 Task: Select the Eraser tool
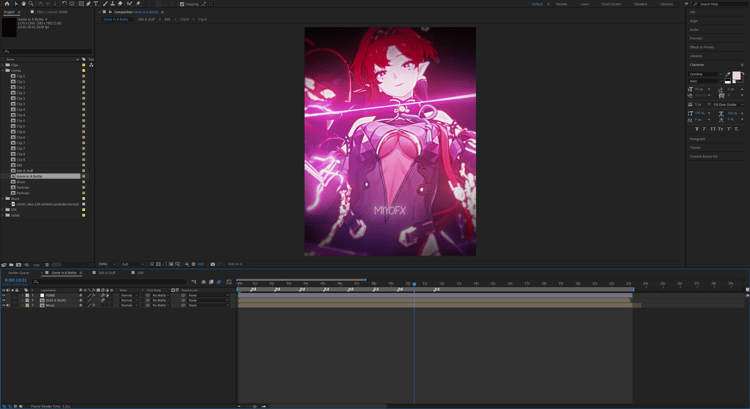(120, 4)
